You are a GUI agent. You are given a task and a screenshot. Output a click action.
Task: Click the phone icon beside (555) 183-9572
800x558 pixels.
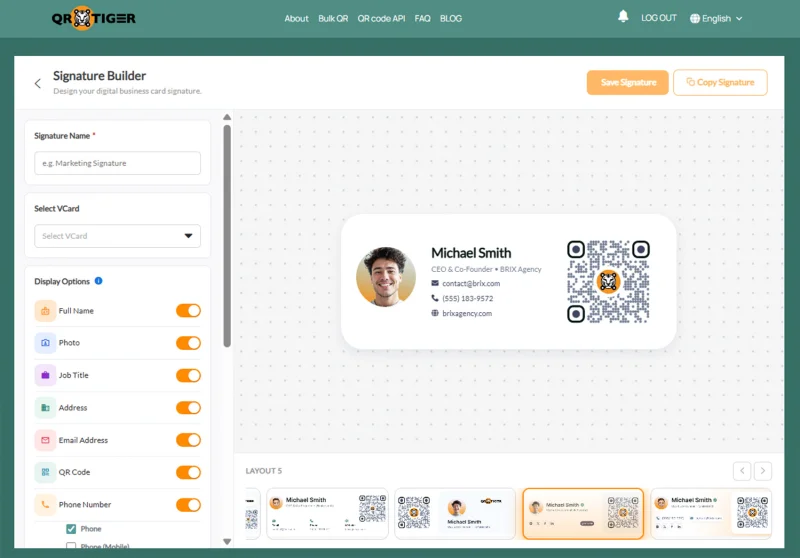point(435,298)
